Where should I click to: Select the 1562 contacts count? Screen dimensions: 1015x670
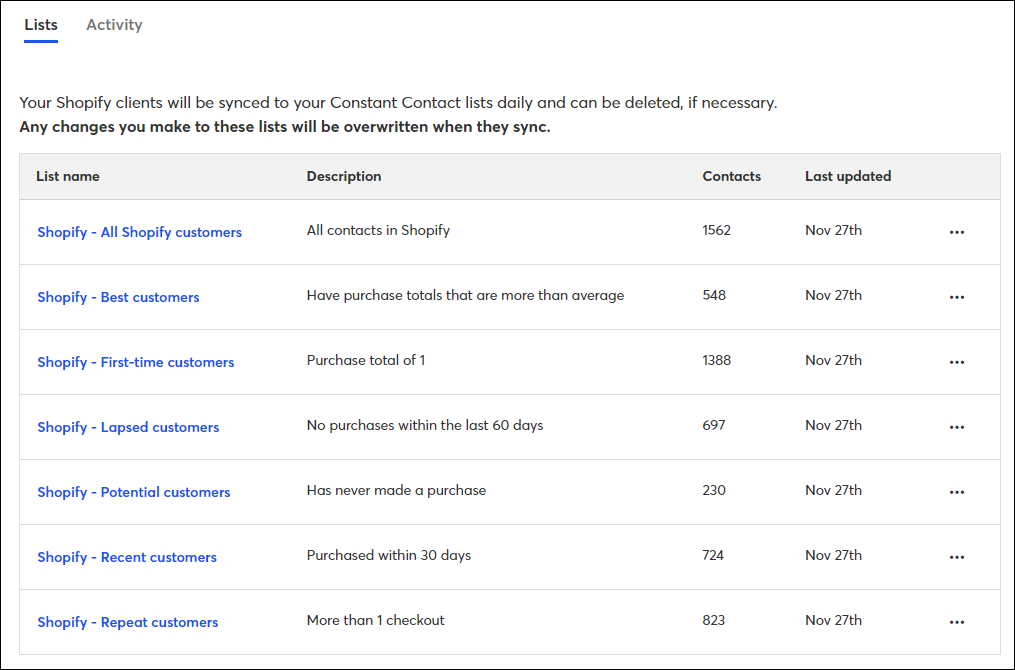point(717,230)
